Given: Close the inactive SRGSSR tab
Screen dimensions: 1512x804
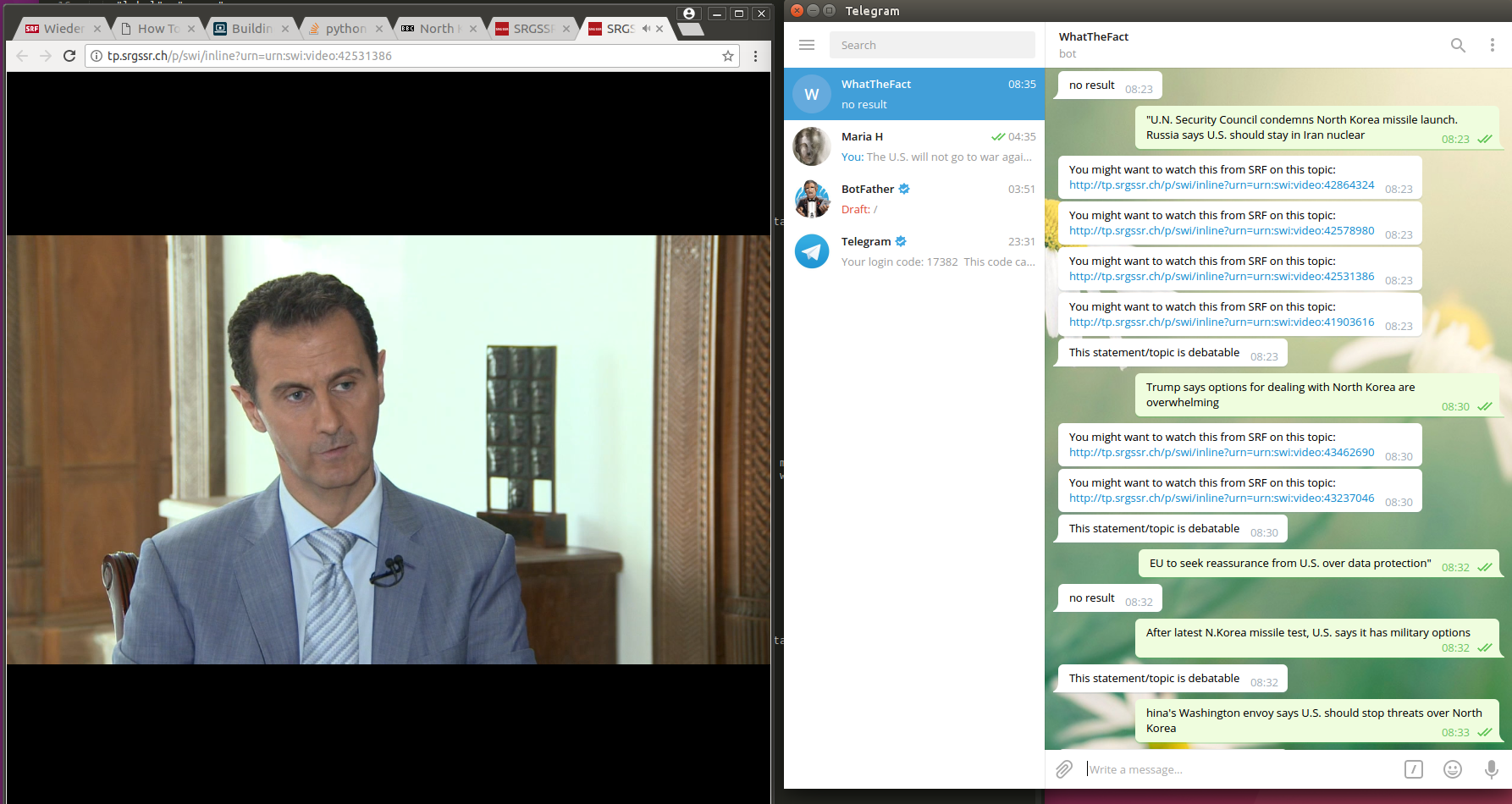Looking at the screenshot, I should [566, 29].
